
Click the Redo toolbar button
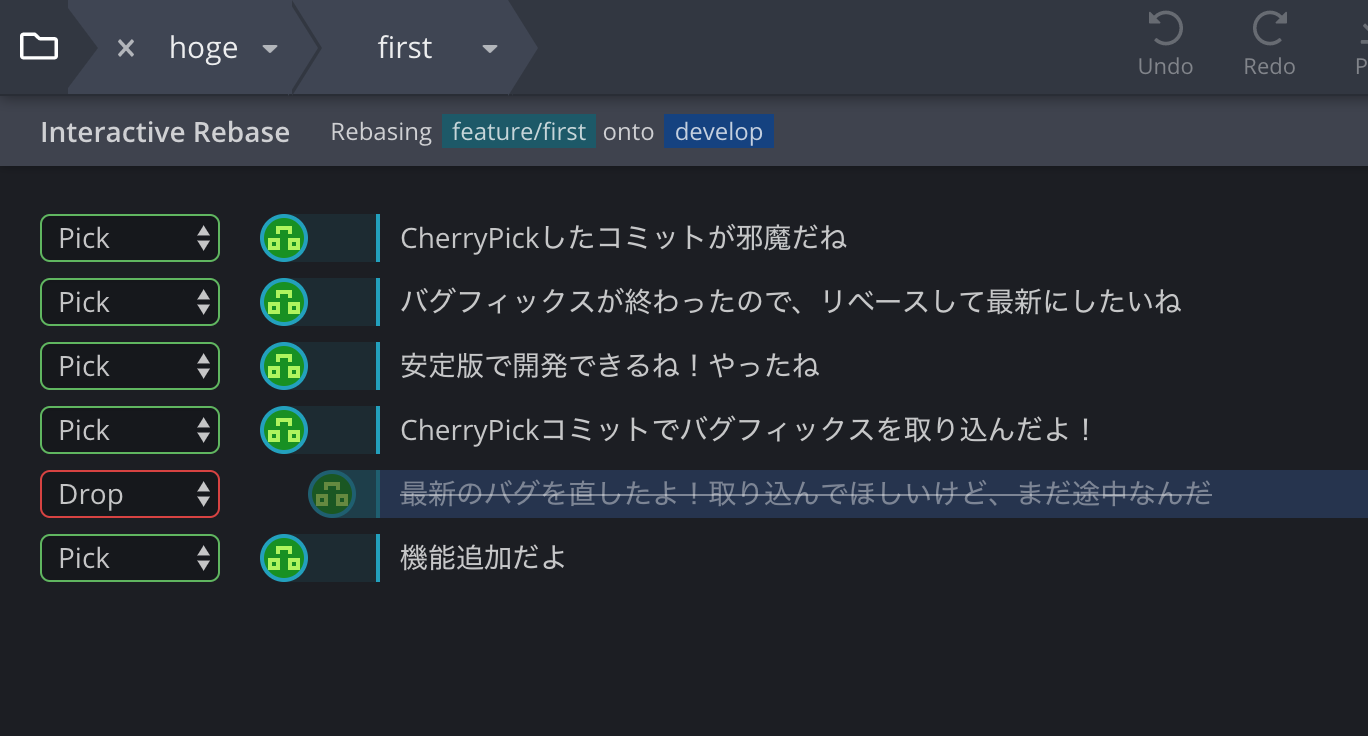(x=1269, y=45)
